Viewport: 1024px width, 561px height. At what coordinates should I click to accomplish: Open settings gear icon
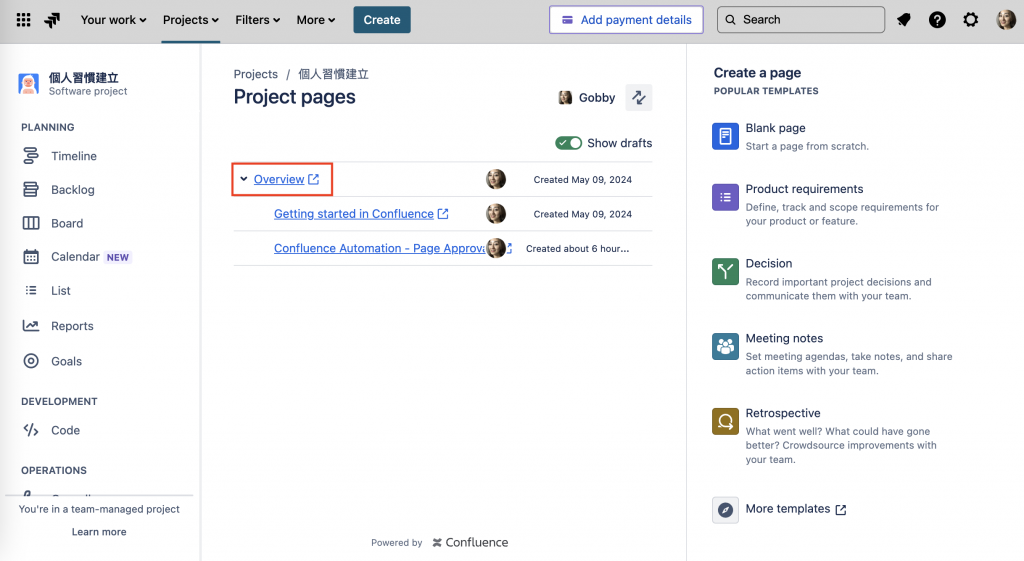click(x=971, y=20)
